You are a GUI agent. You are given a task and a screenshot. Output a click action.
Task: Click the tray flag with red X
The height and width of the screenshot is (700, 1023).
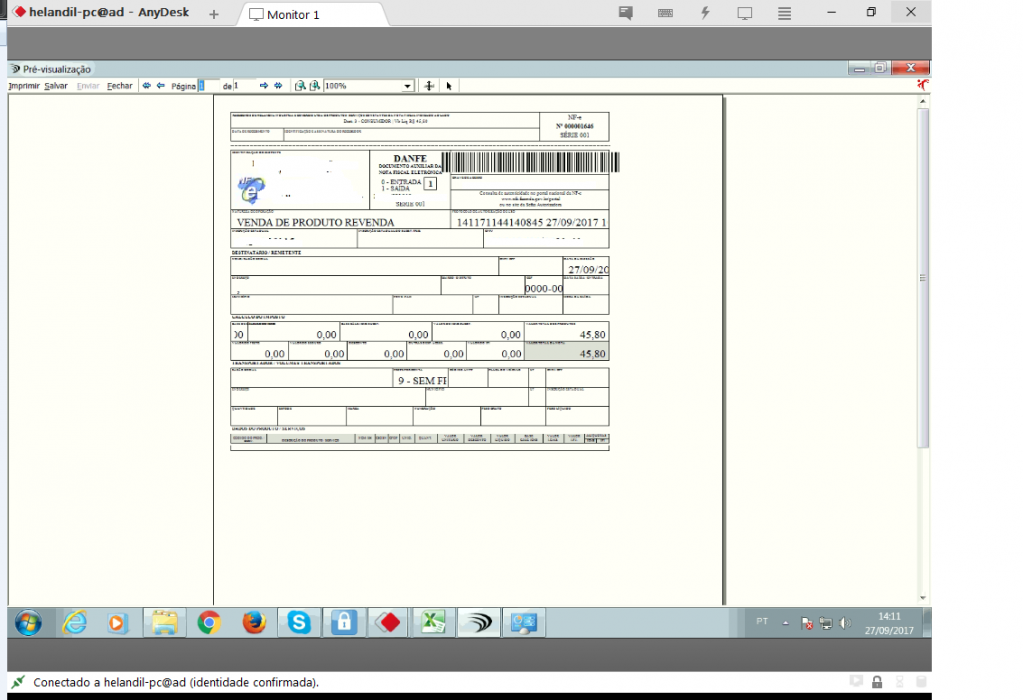point(807,623)
